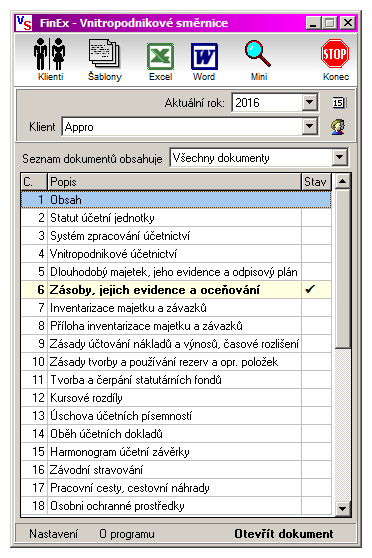Click the client details icon beside Klient
Viewport: 372px width, 558px height.
click(x=339, y=127)
